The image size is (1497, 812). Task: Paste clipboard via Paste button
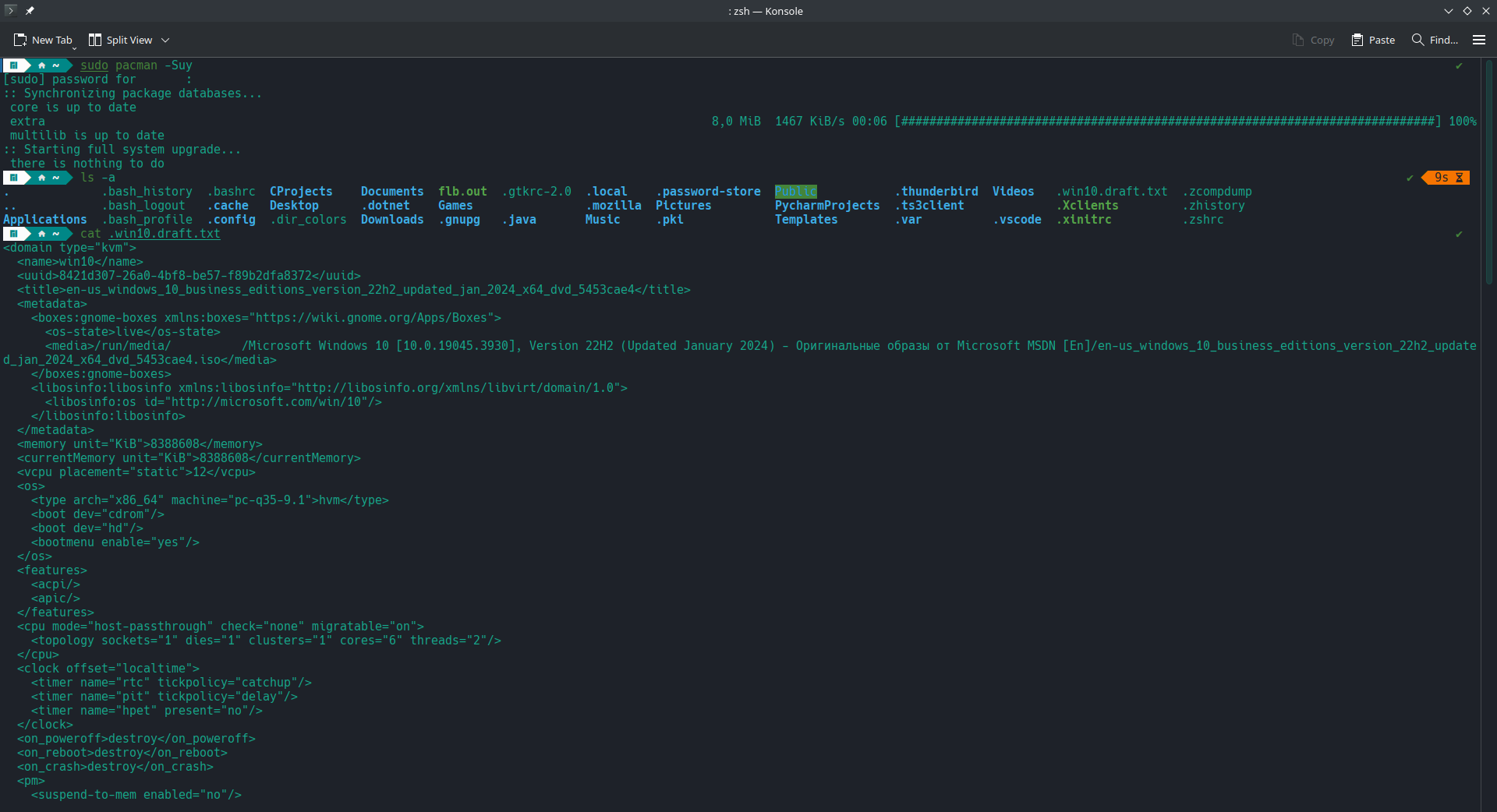(x=1373, y=40)
